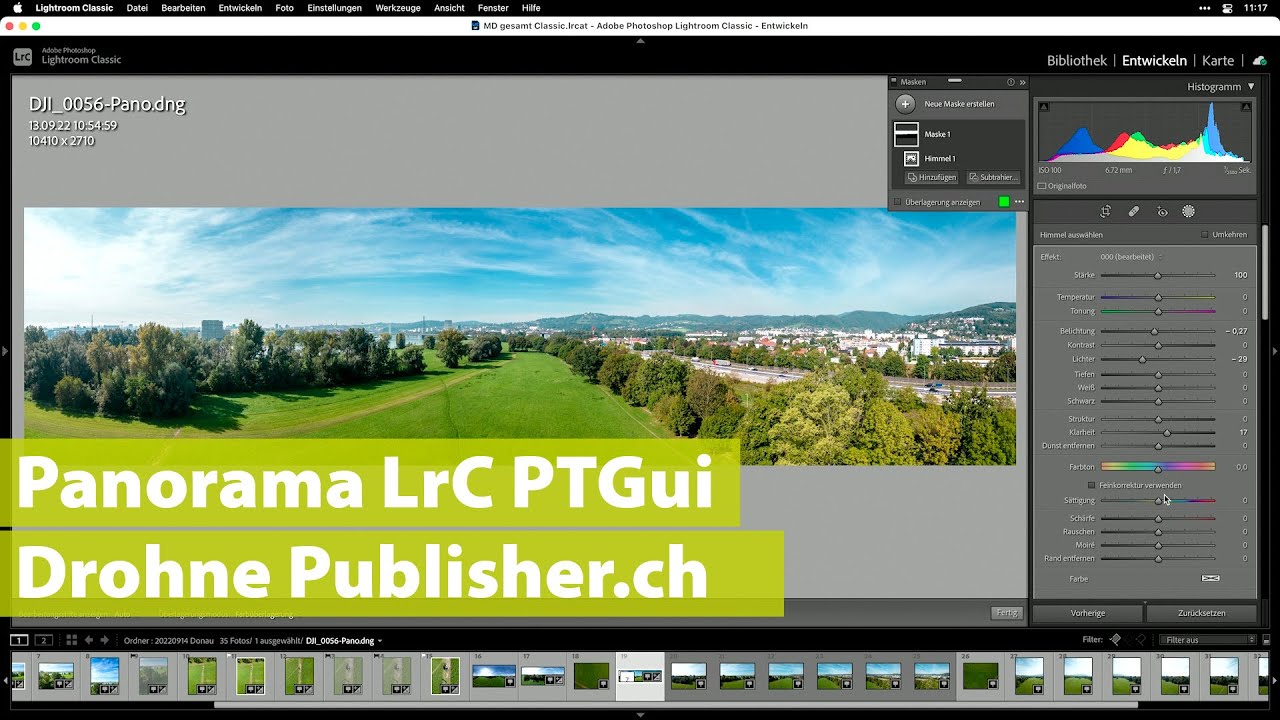This screenshot has width=1280, height=720.
Task: Select the Red Eye correction tool
Action: click(x=1162, y=212)
